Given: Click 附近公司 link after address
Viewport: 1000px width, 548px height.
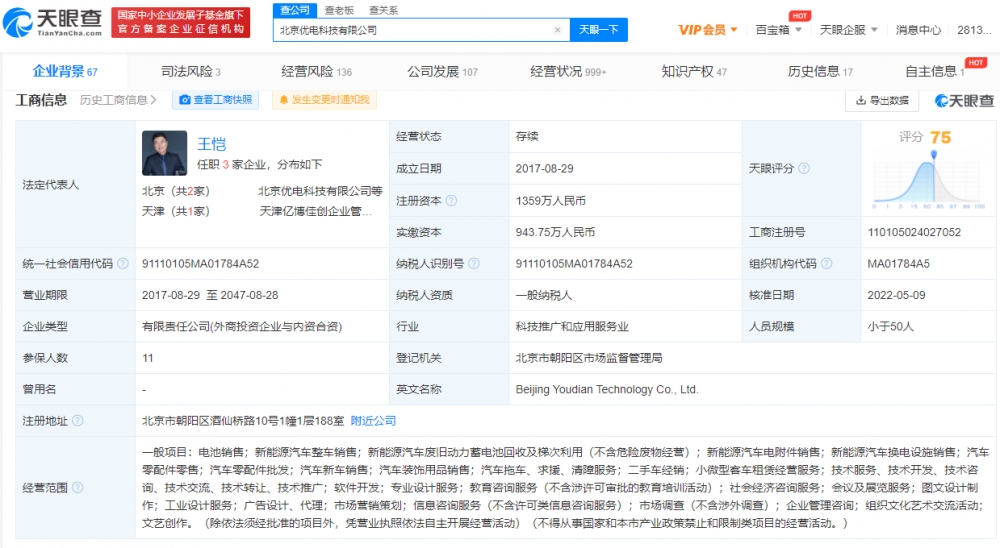Looking at the screenshot, I should pos(373,420).
